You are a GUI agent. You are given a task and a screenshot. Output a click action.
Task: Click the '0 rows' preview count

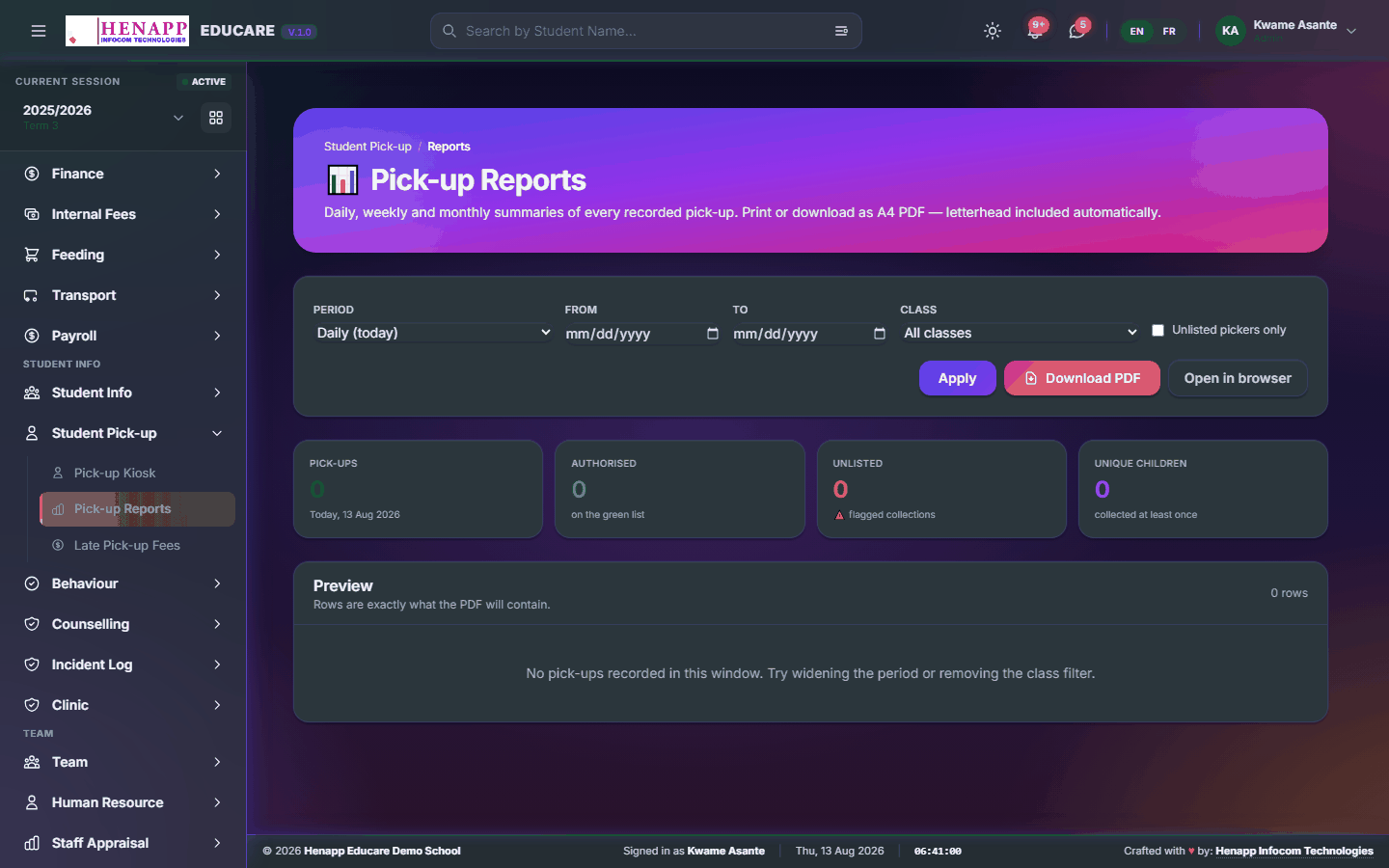click(1289, 593)
